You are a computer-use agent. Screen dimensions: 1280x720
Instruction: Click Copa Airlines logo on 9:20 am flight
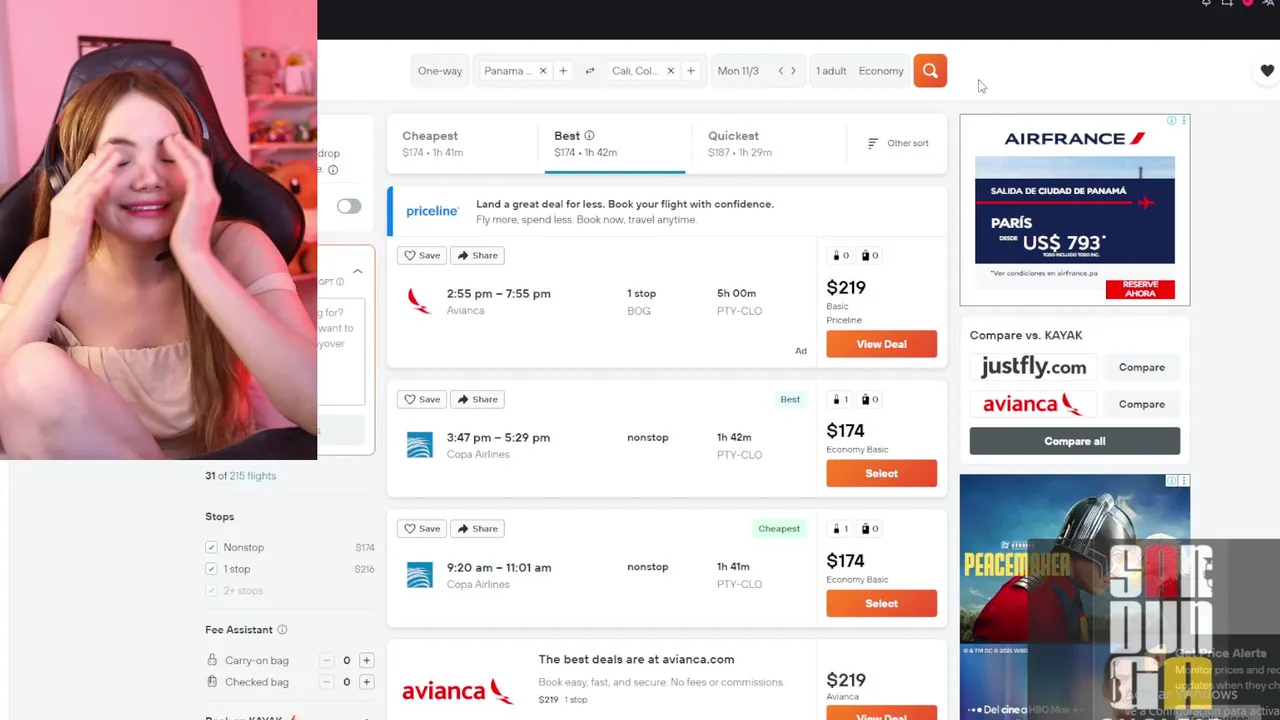(420, 575)
